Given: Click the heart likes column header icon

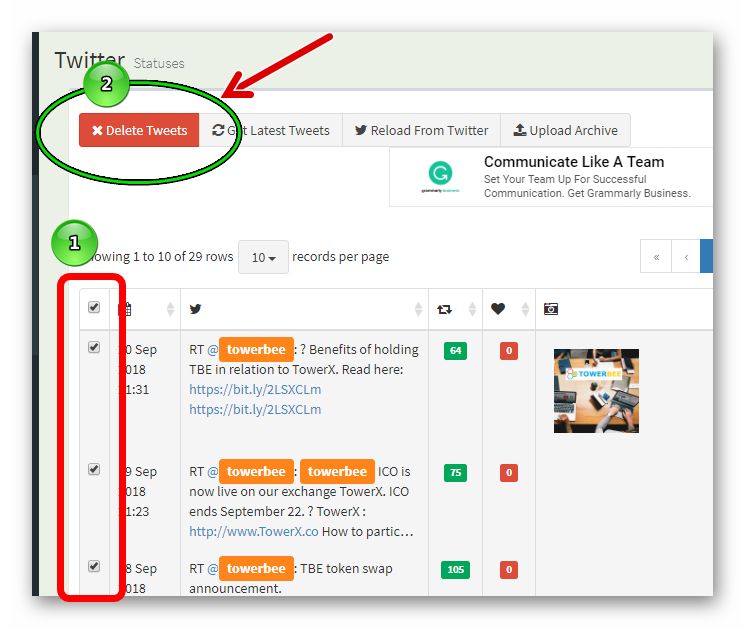Looking at the screenshot, I should click(498, 309).
